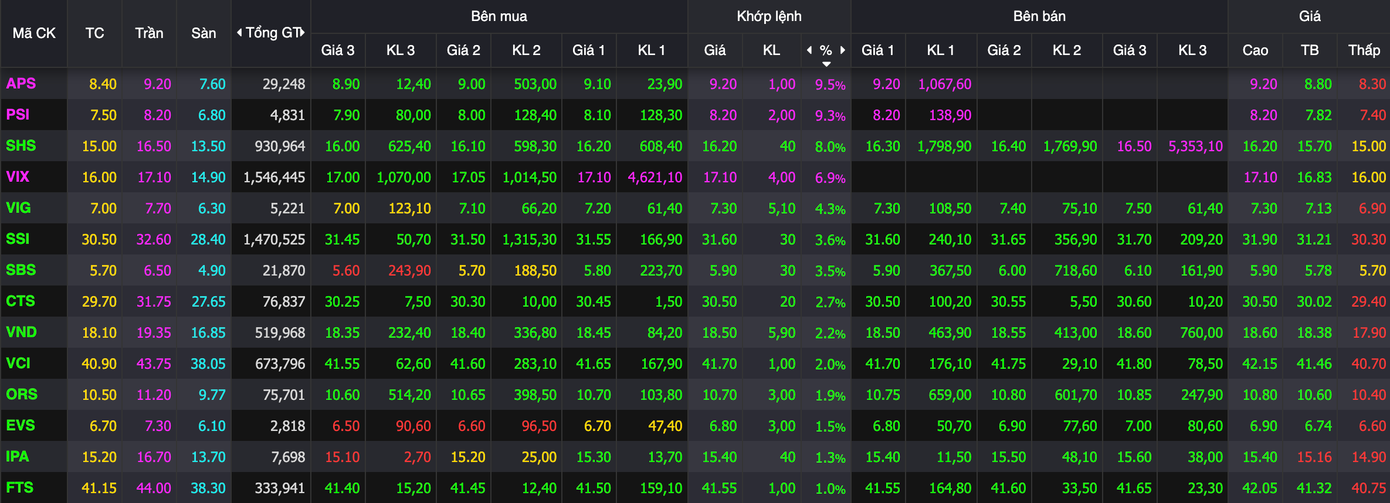The image size is (1390, 503).
Task: Click total value 333,941 in FTS row
Action: pyautogui.click(x=277, y=488)
